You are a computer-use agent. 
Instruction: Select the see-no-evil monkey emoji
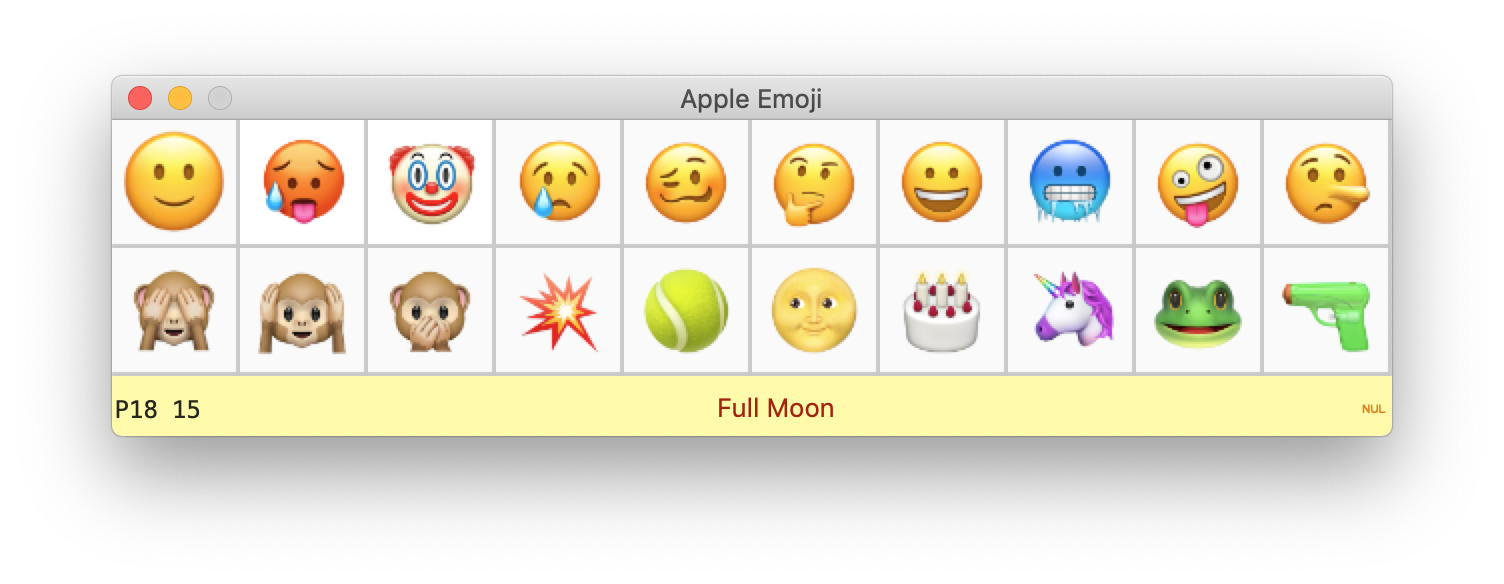(174, 310)
